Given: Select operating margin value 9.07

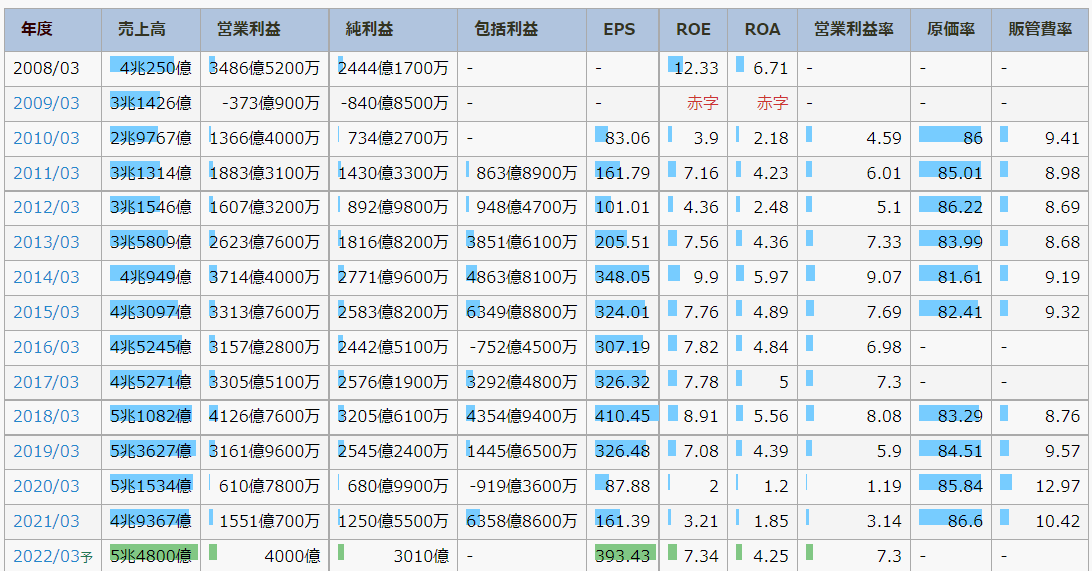Looking at the screenshot, I should 884,277.
